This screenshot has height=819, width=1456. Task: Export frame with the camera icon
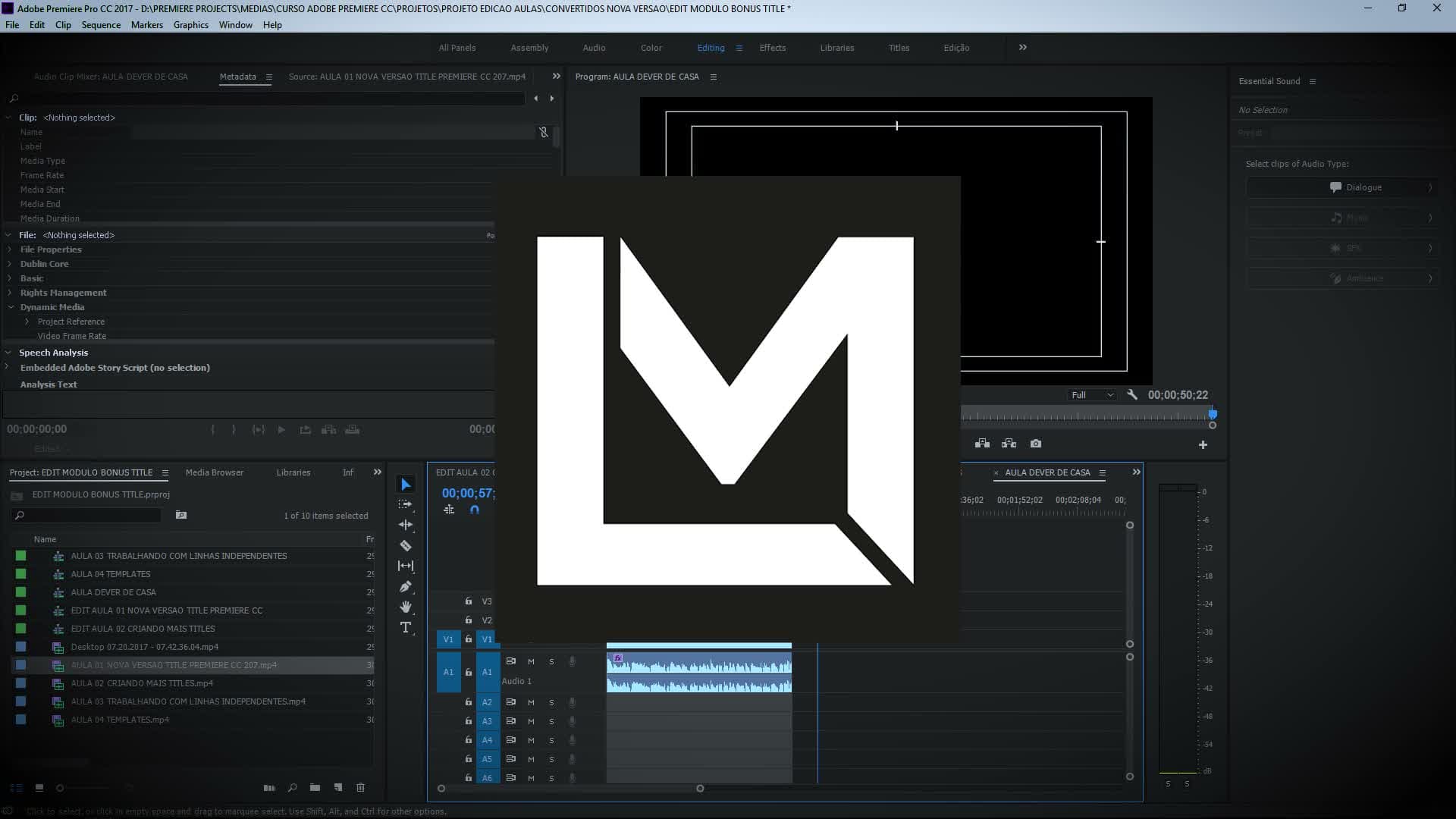(x=1036, y=444)
